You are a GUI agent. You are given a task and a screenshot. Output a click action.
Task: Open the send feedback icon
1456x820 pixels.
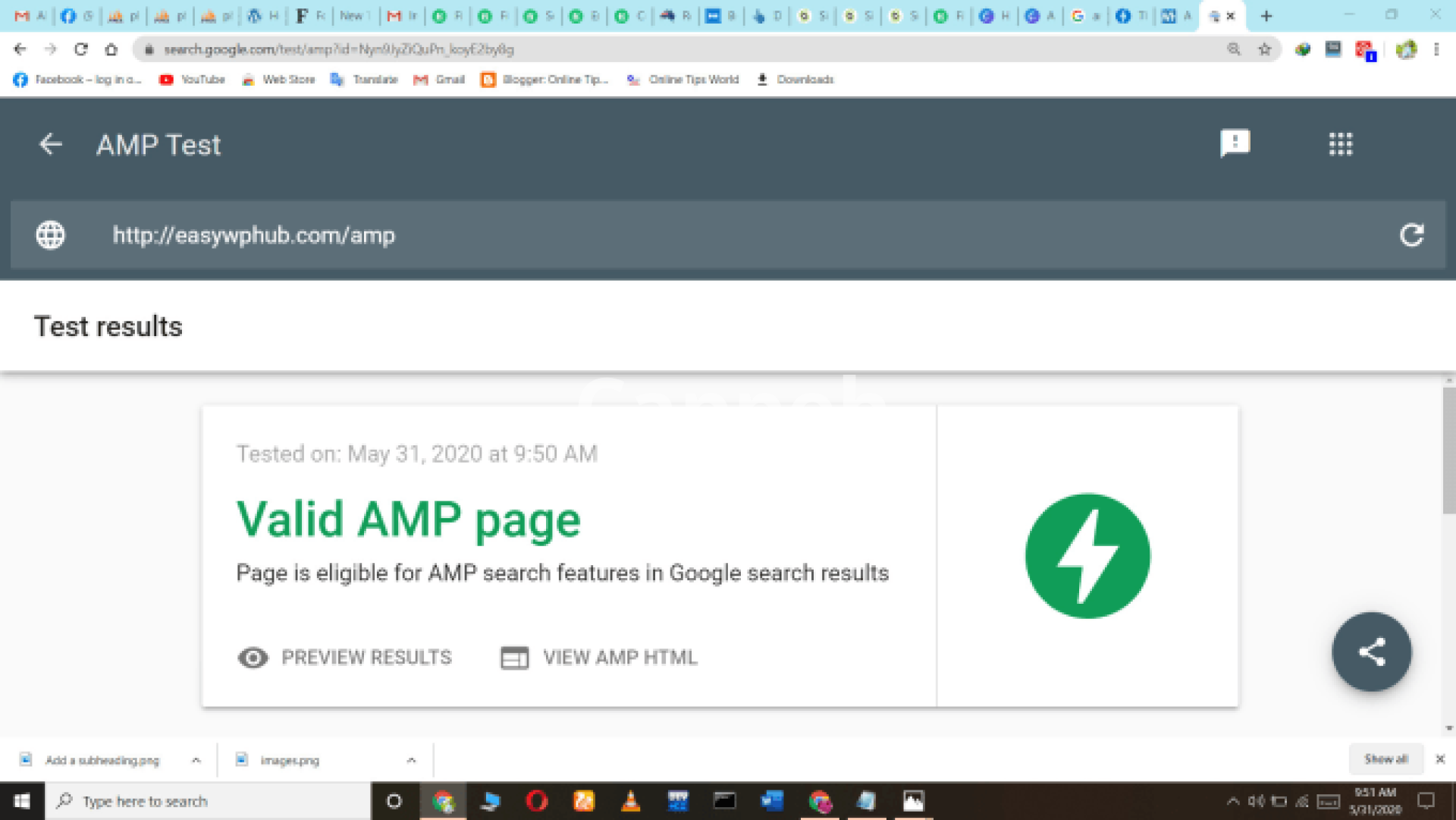1235,143
